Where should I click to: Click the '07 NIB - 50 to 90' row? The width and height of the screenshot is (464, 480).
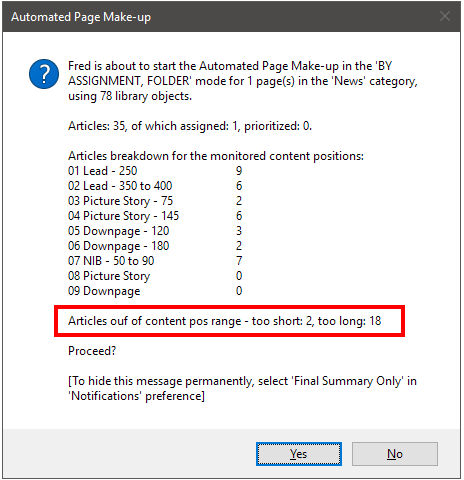pyautogui.click(x=155, y=261)
